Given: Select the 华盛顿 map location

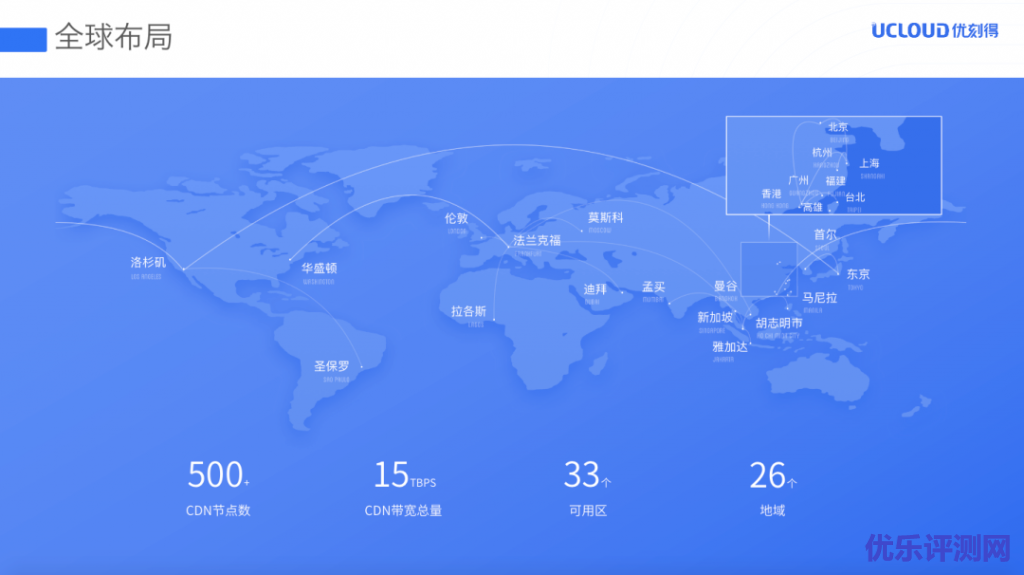Looking at the screenshot, I should tap(319, 268).
